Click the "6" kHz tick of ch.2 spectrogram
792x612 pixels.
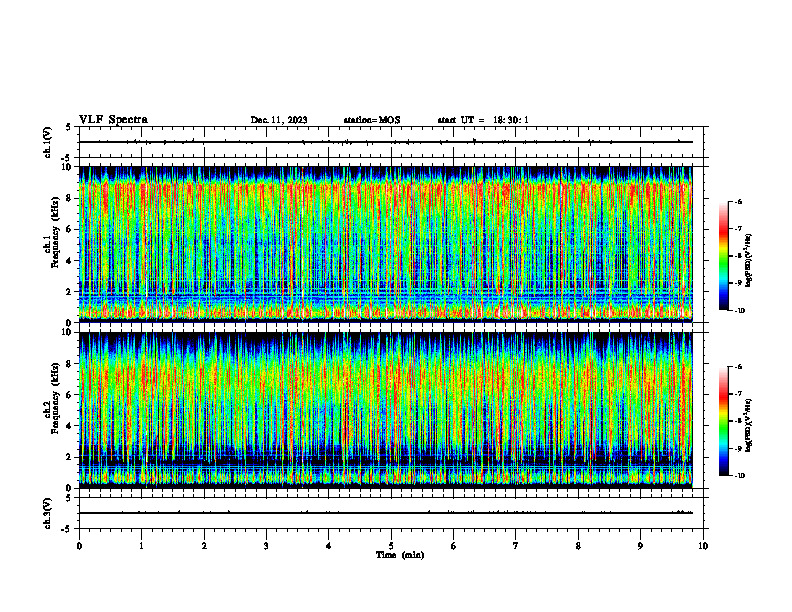pyautogui.click(x=70, y=395)
